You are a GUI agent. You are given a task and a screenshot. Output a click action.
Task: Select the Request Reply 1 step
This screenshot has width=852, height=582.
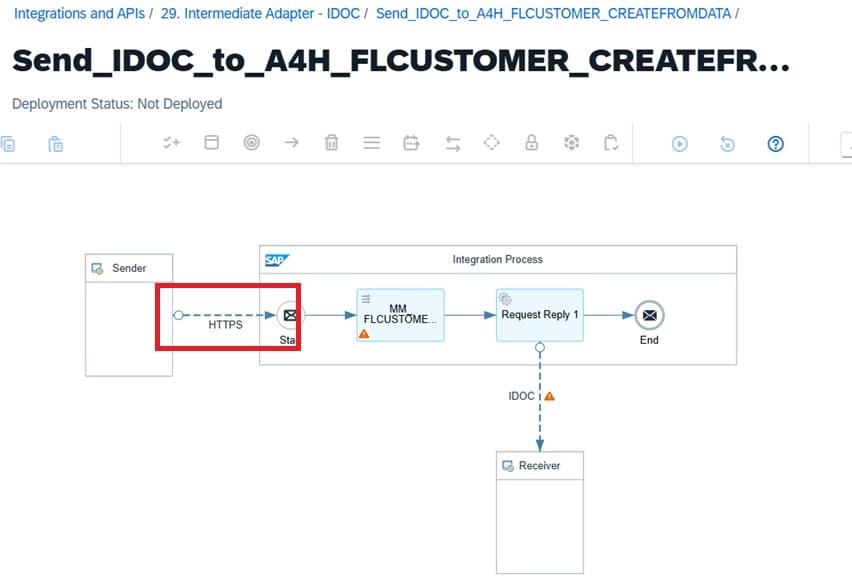tap(539, 315)
